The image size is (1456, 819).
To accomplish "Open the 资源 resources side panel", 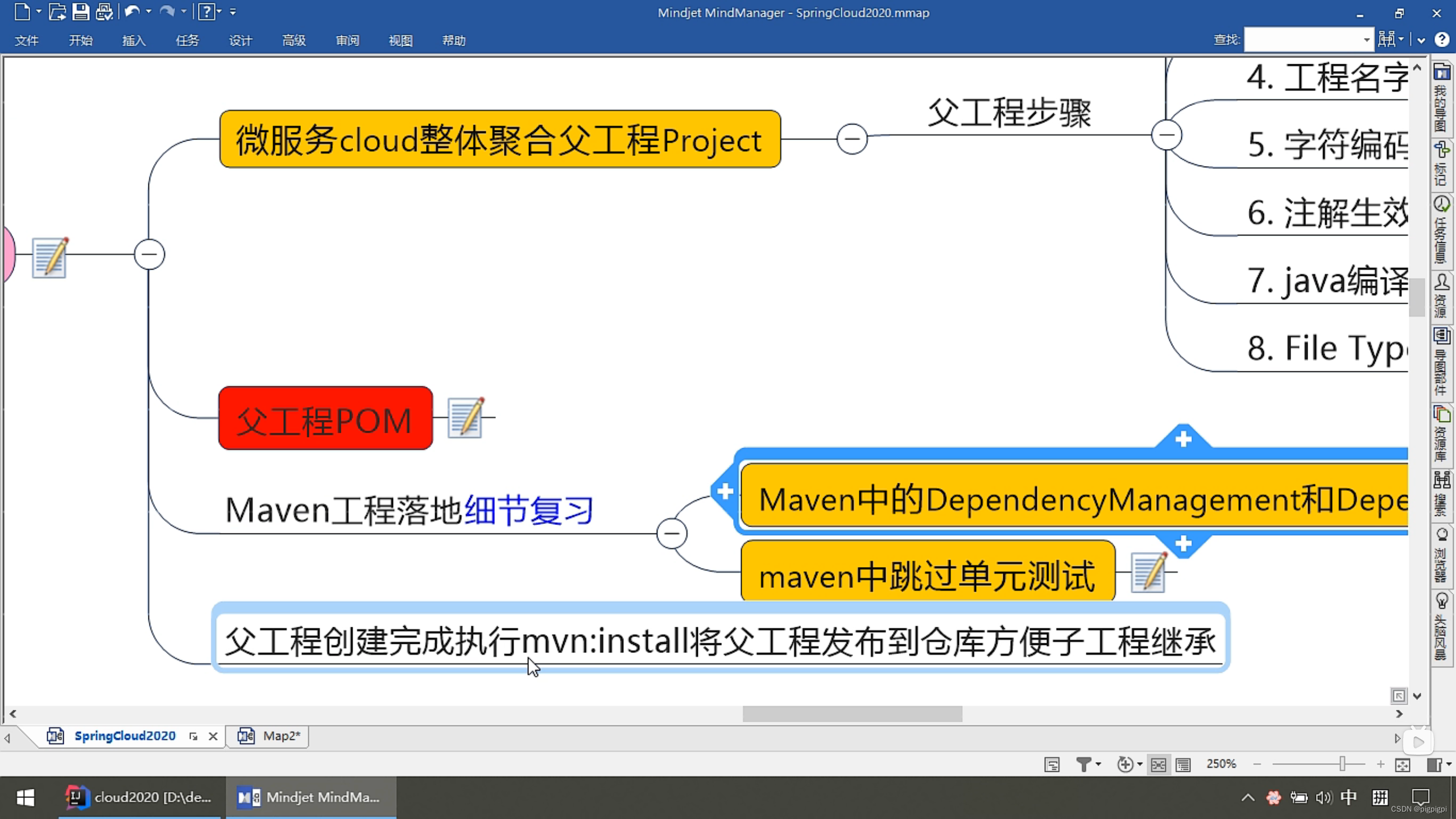I will tap(1441, 296).
